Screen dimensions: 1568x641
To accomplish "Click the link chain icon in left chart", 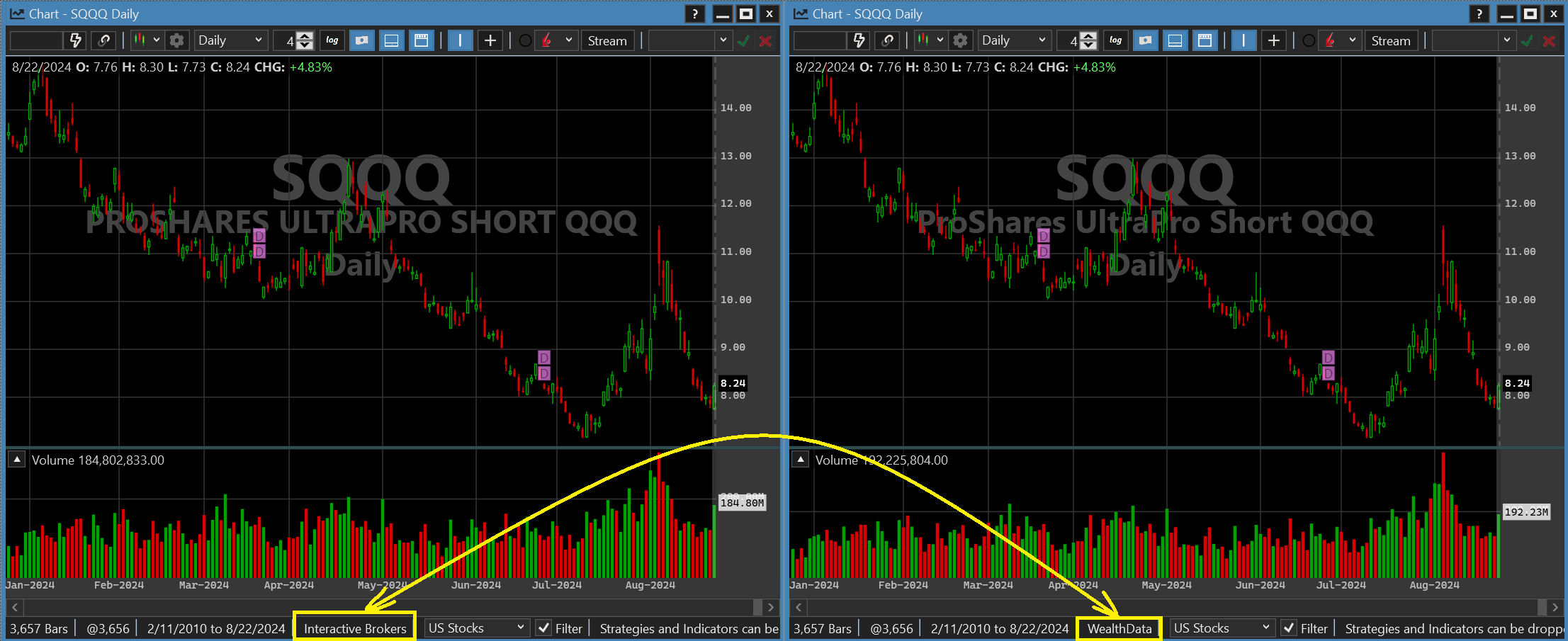I will click(104, 40).
